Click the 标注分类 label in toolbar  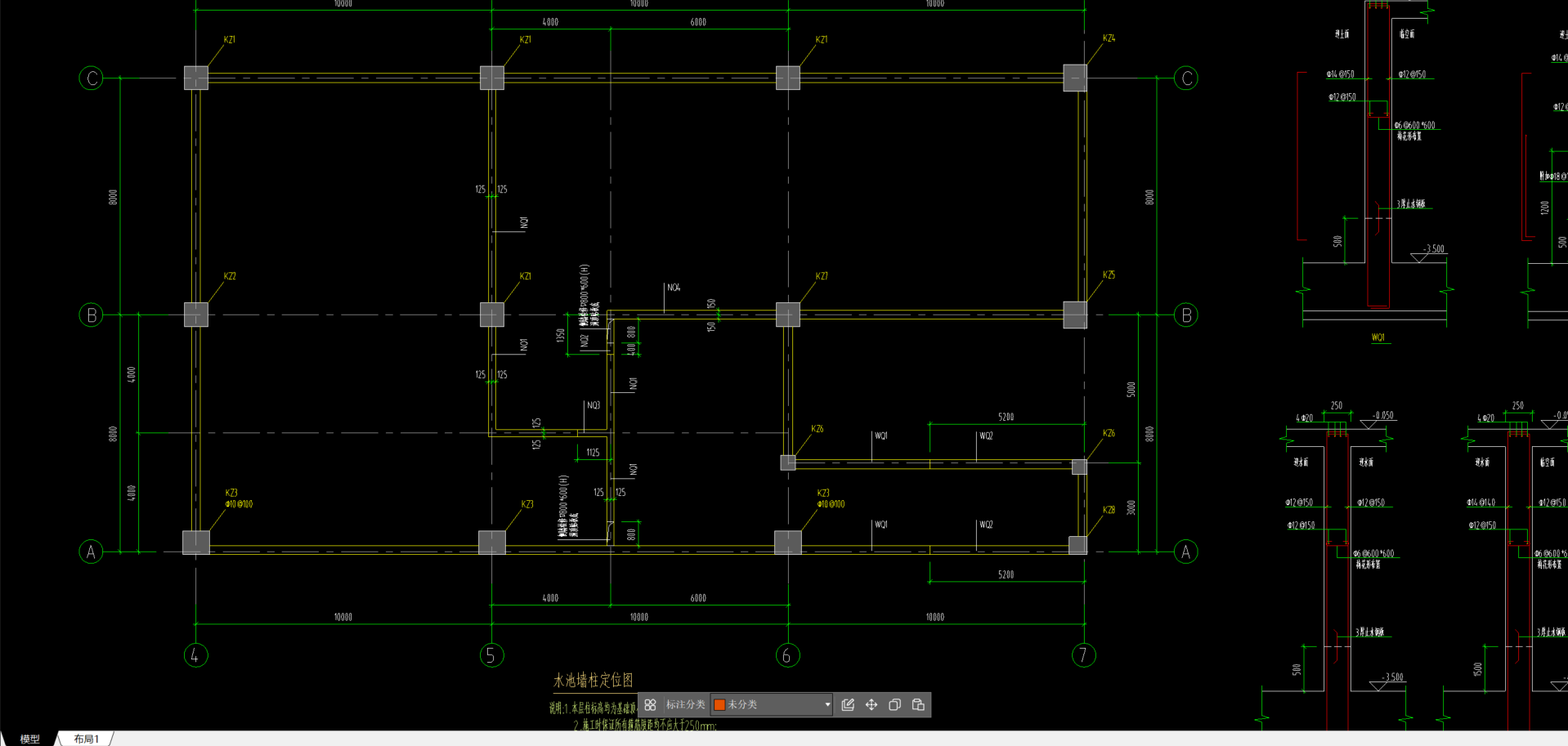pyautogui.click(x=685, y=704)
